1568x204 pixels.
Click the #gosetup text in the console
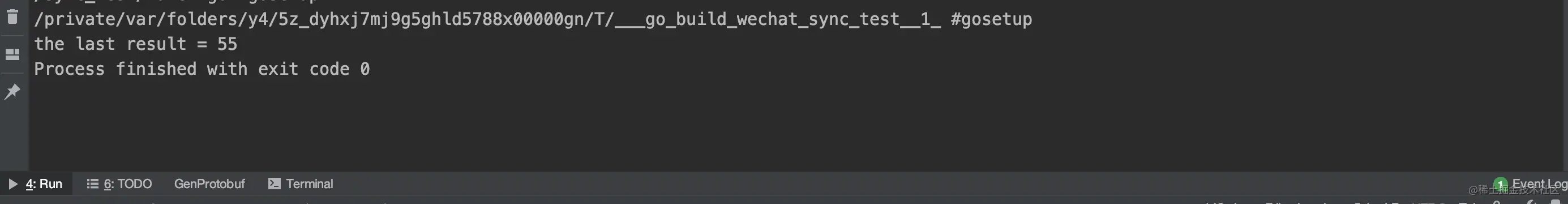(x=992, y=19)
